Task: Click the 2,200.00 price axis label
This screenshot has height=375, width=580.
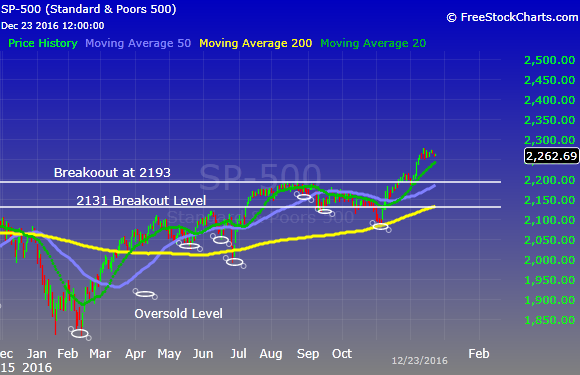Action: point(550,180)
